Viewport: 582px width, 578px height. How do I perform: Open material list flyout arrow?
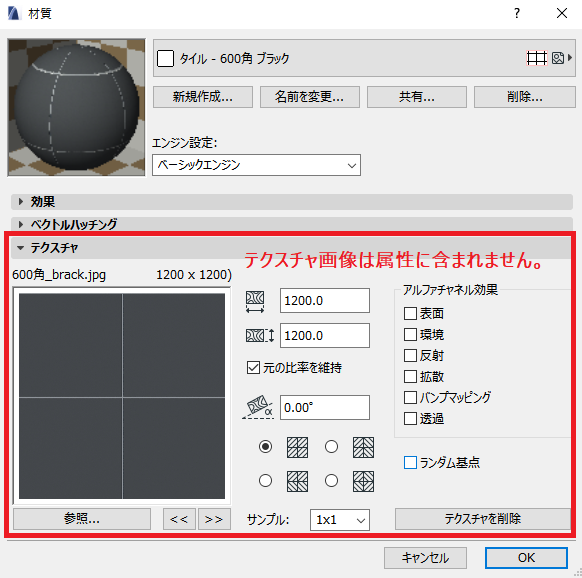coord(570,58)
